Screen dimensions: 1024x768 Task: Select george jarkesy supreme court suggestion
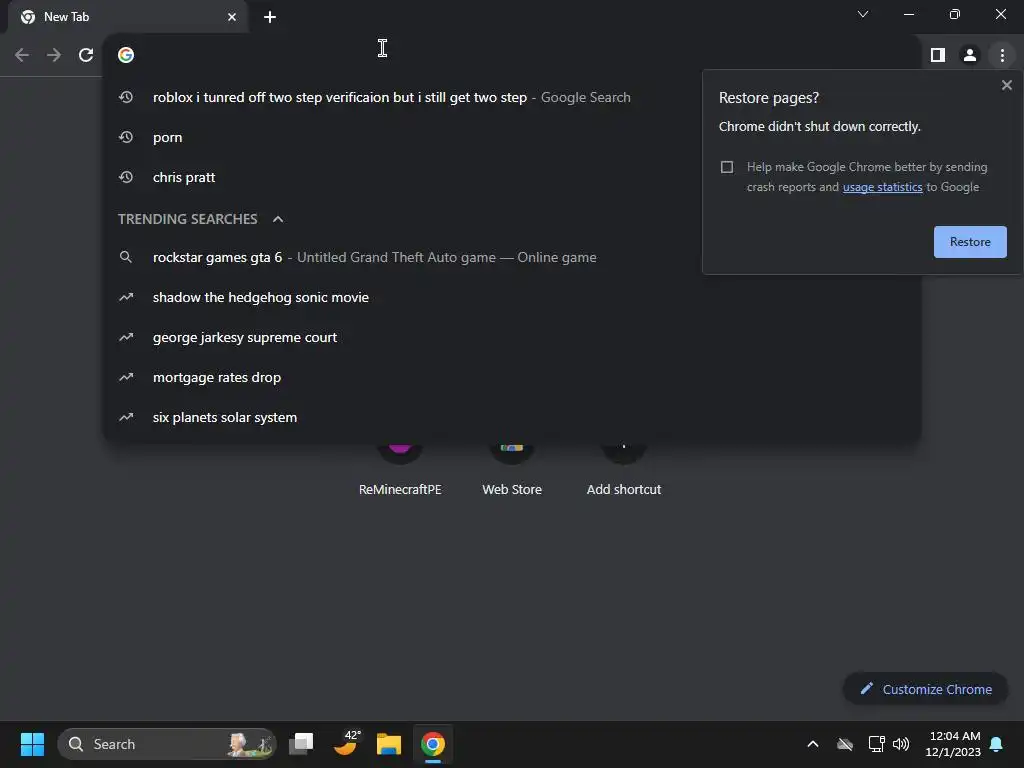[x=513, y=338]
